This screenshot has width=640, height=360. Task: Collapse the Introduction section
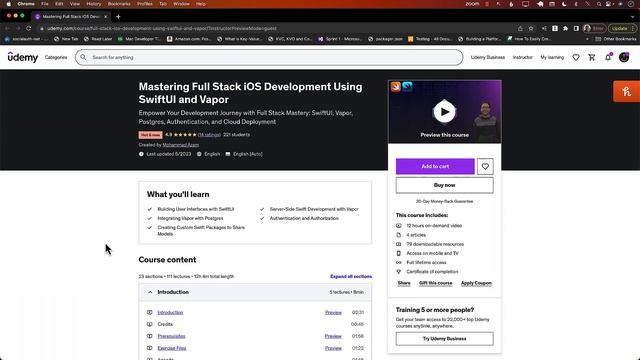point(255,292)
